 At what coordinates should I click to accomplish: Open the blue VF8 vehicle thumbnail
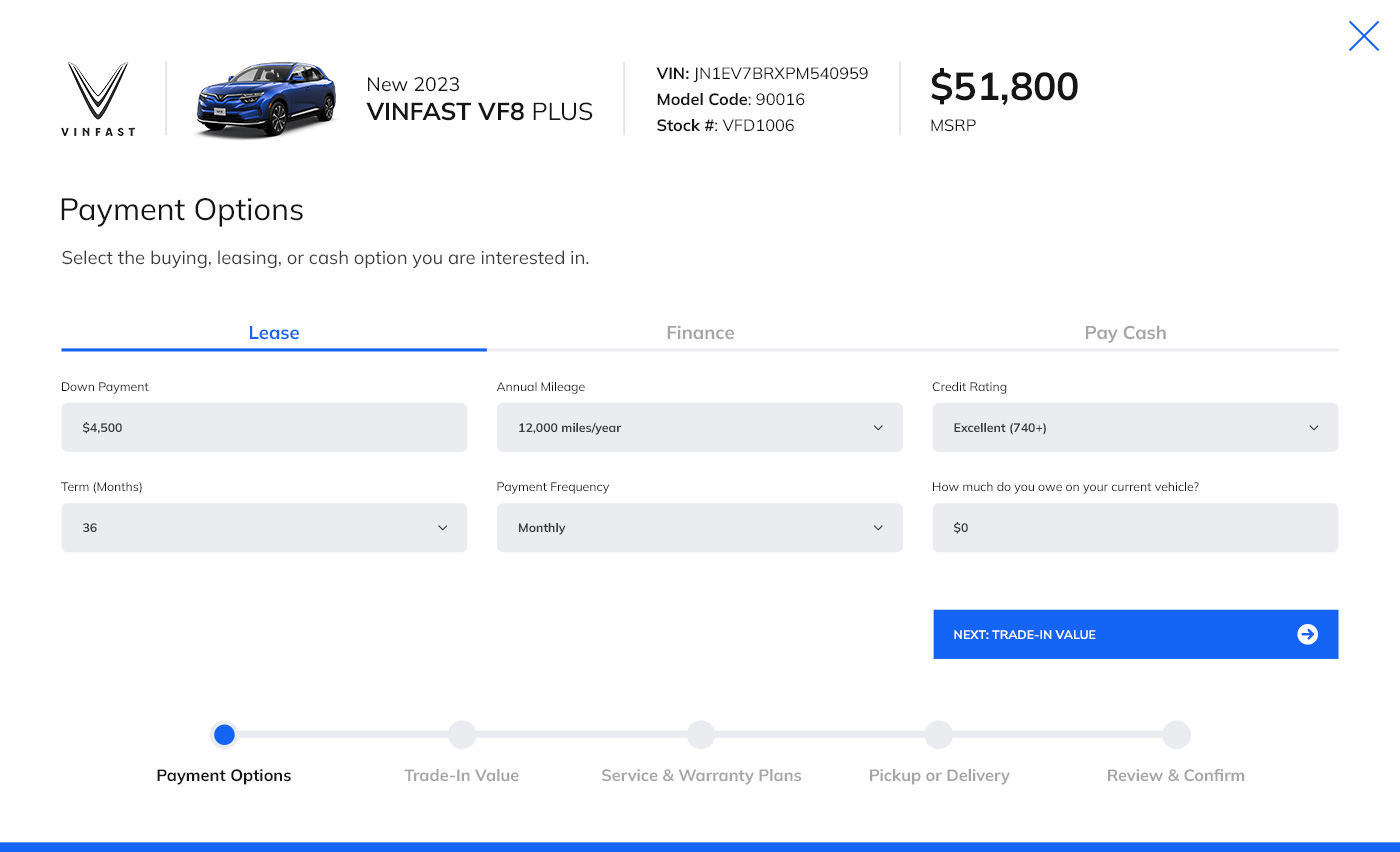[x=265, y=98]
